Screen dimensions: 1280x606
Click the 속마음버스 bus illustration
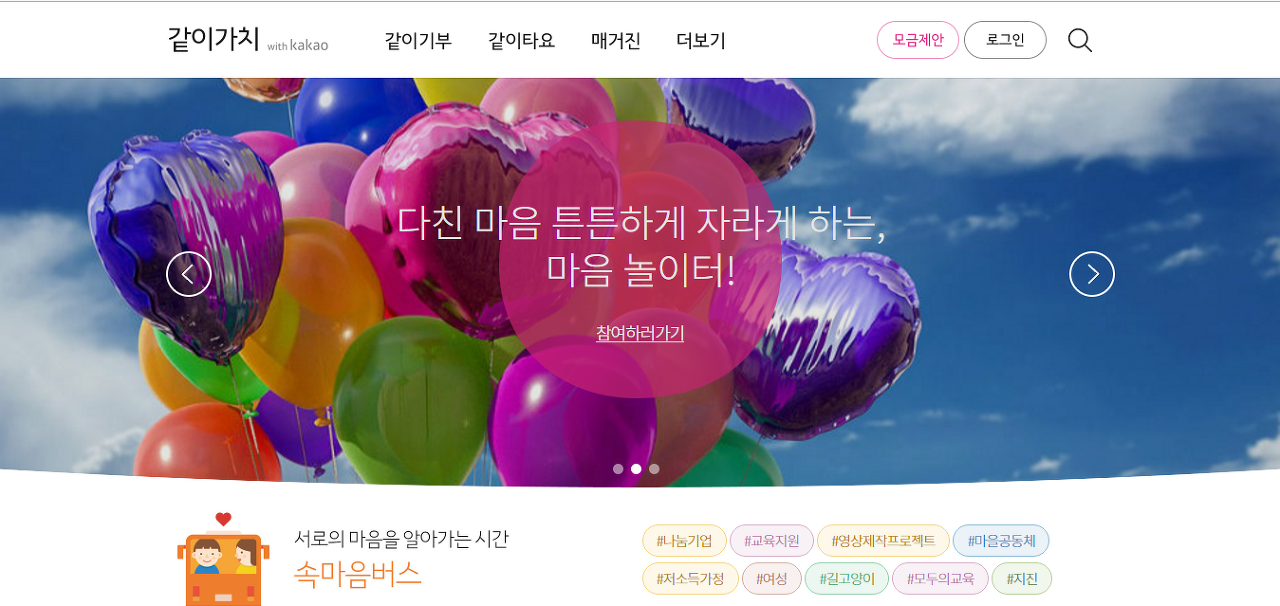pyautogui.click(x=223, y=560)
